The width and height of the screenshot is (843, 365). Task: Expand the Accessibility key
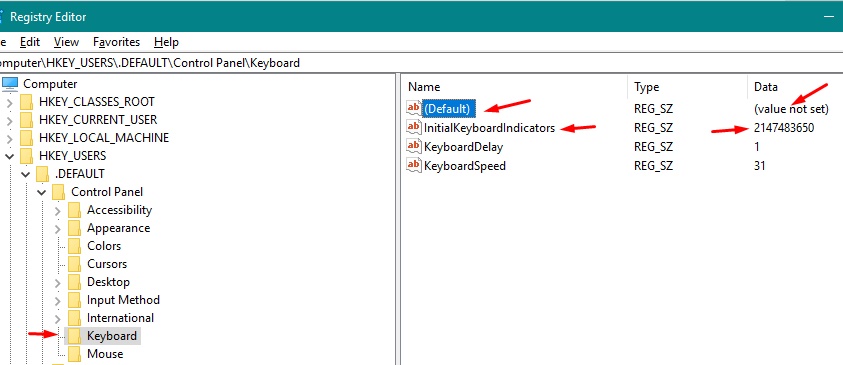58,210
